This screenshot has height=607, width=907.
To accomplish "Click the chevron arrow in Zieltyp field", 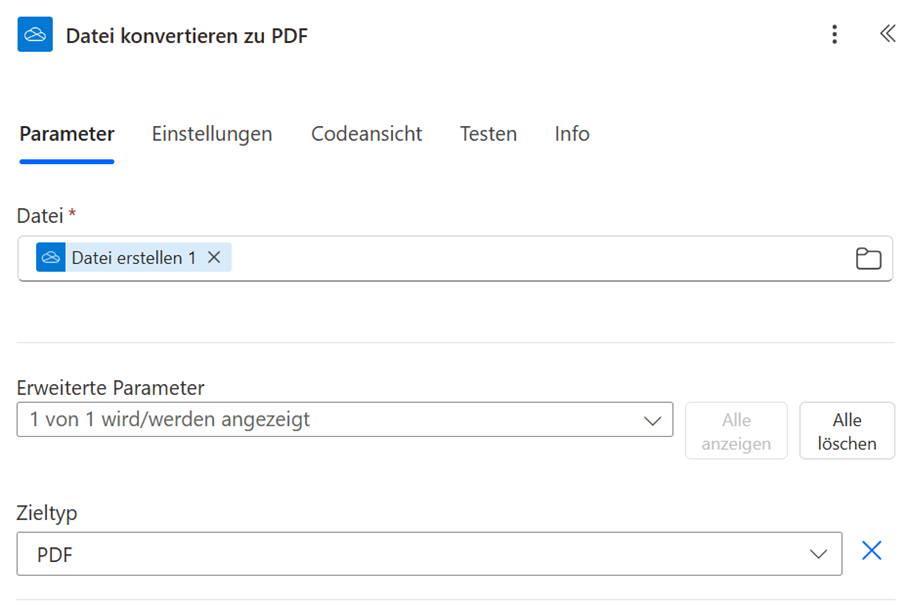I will tap(818, 554).
